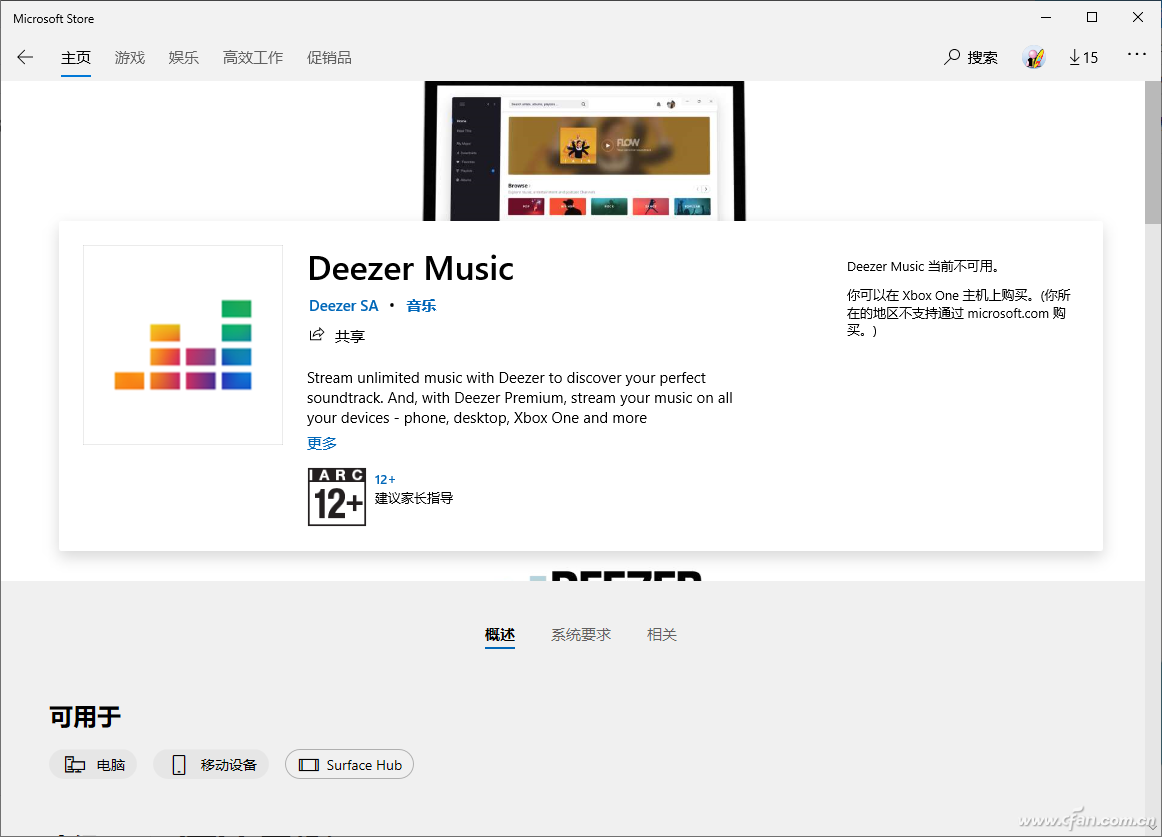Click the 12+ rating link
1162x837 pixels.
[x=385, y=480]
